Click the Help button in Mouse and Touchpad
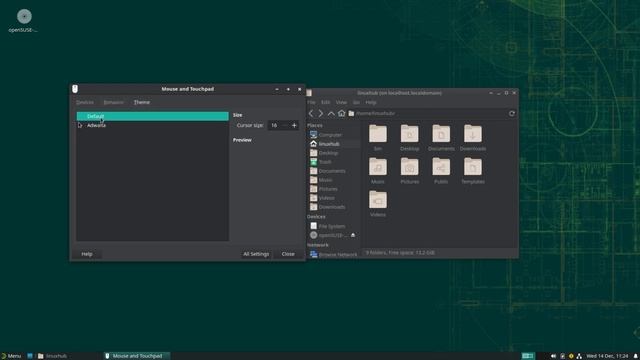Screen dimensions: 640x360 coord(87,254)
